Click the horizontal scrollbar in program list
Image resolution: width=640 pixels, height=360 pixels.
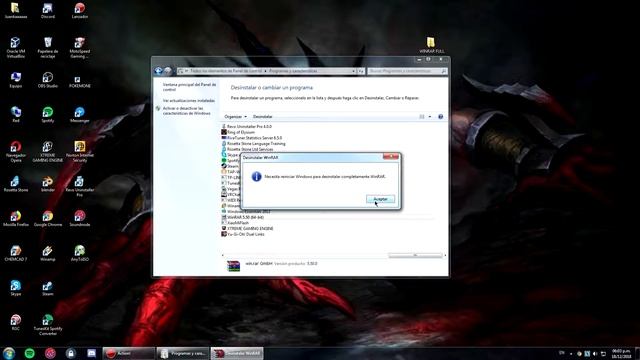point(415,256)
